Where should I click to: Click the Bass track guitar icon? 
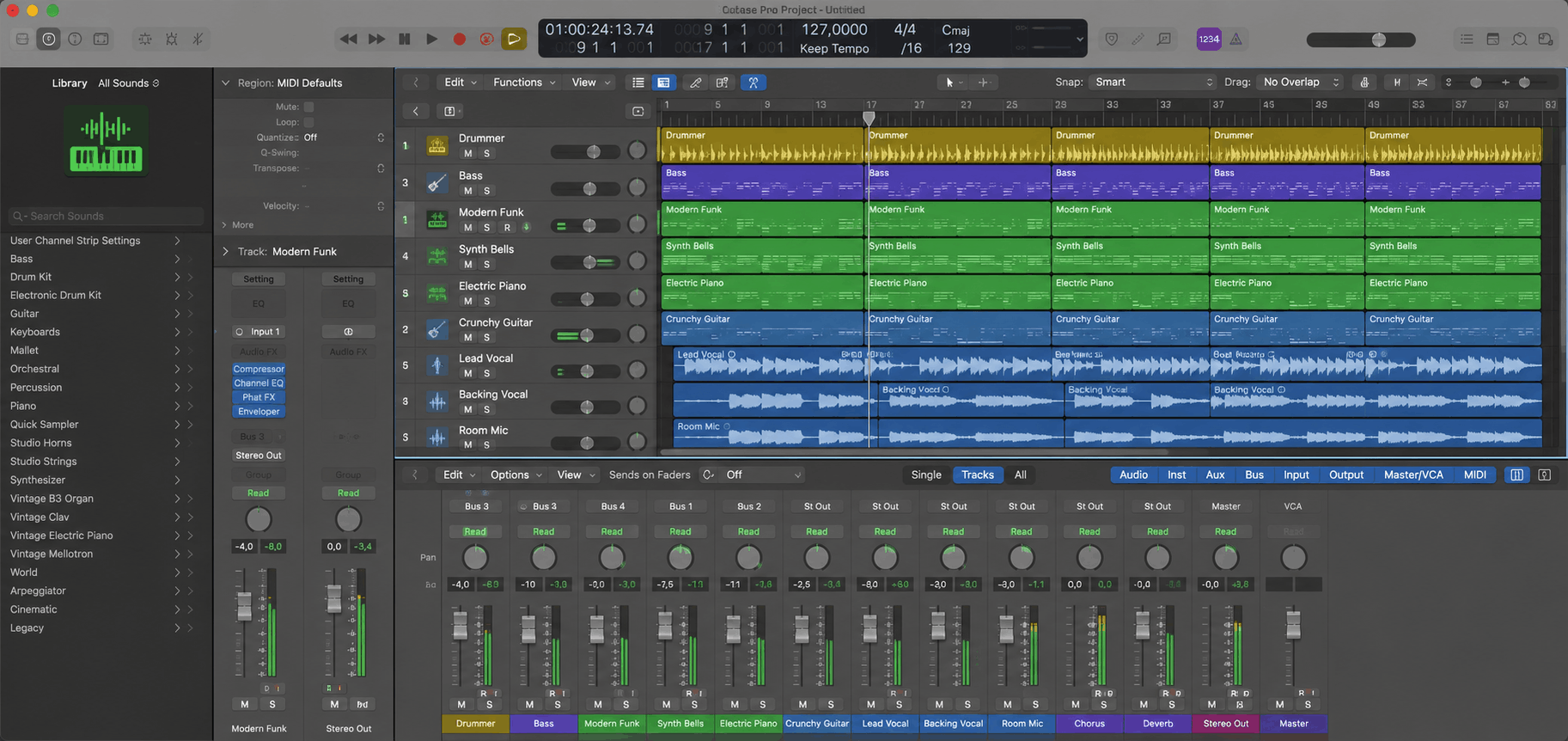tap(436, 182)
